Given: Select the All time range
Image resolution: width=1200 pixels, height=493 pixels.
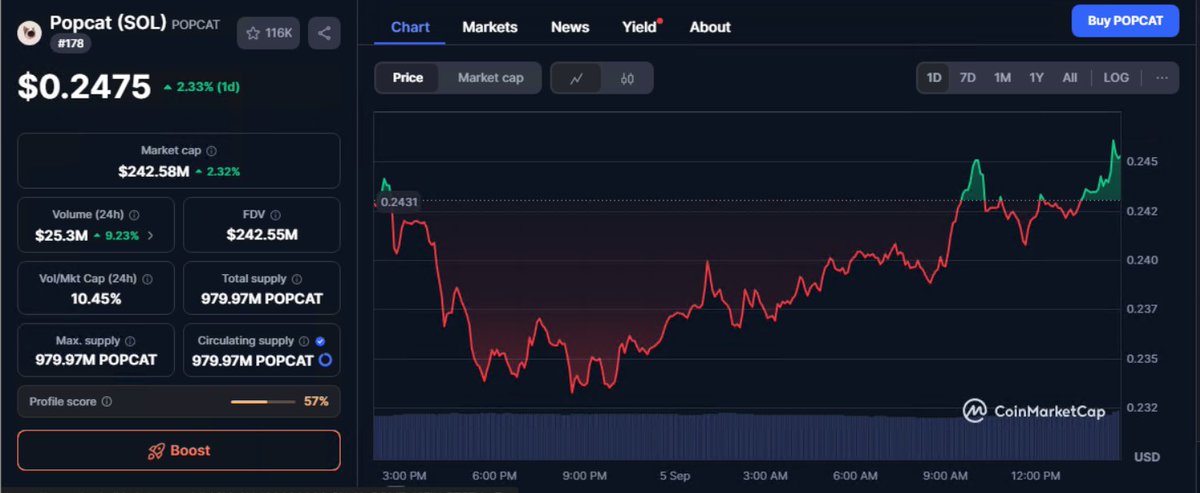Looking at the screenshot, I should click(1069, 78).
